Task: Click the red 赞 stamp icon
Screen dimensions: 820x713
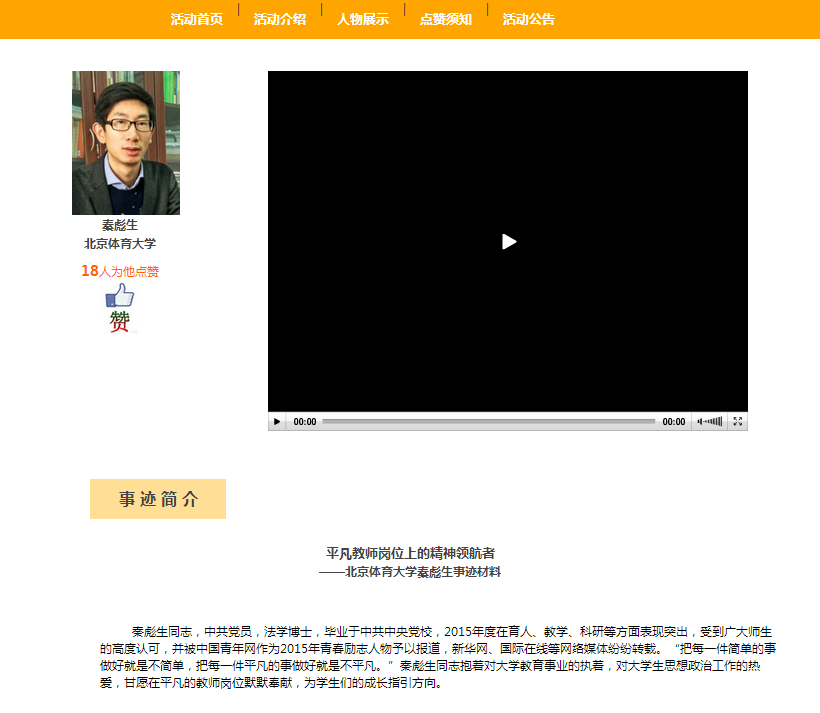Action: (x=117, y=320)
